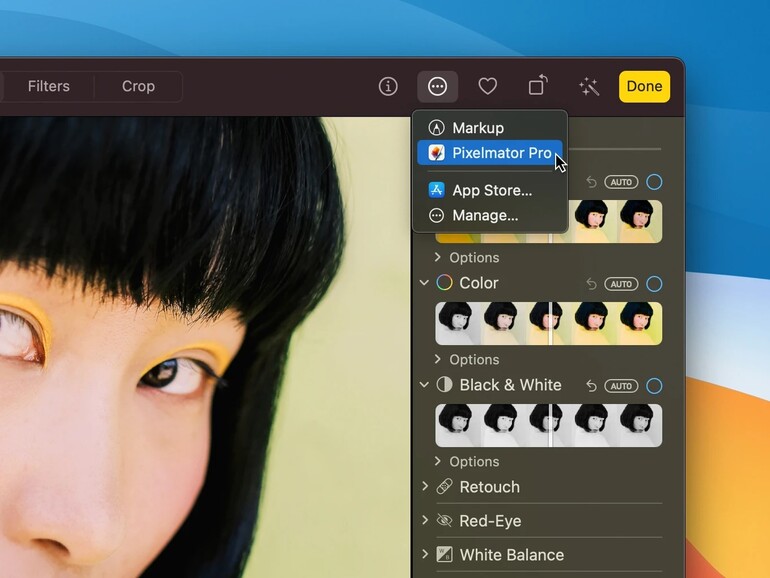Click AUTO button for top adjustment
Viewport: 770px width, 578px height.
621,182
